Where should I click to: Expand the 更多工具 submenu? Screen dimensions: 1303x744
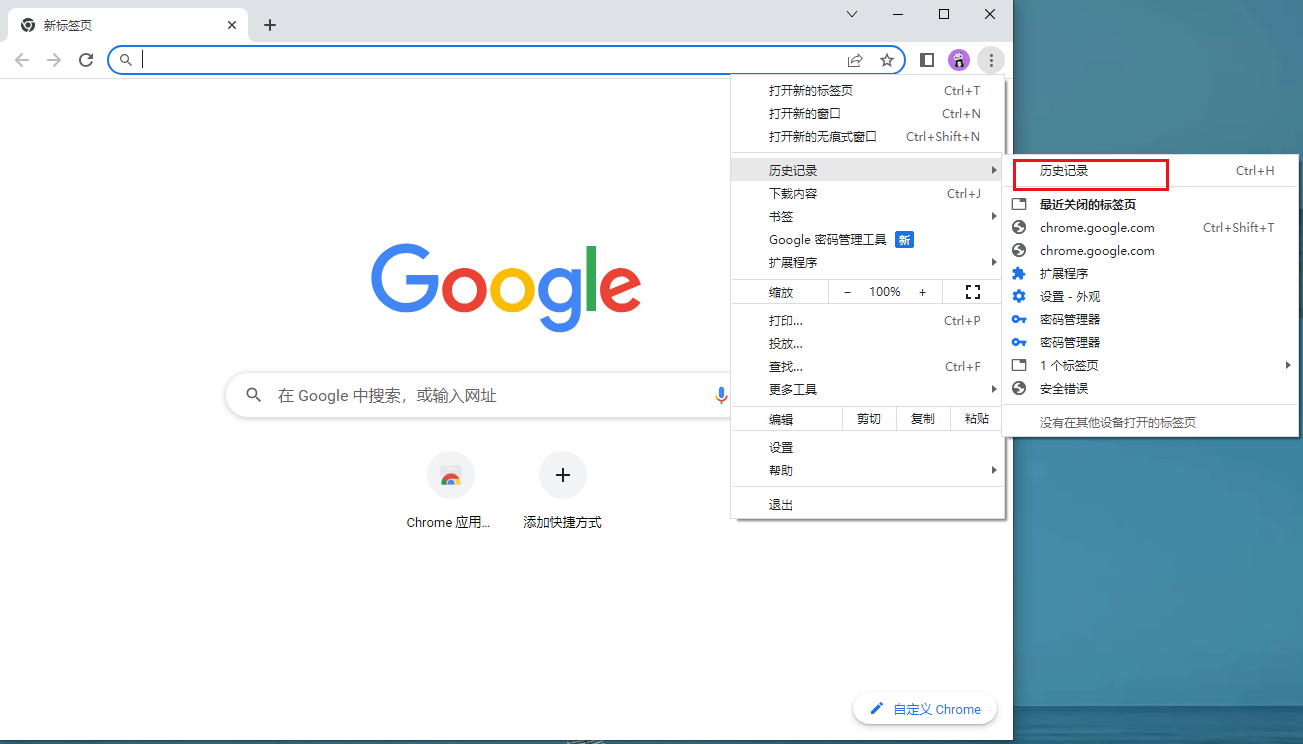(867, 389)
